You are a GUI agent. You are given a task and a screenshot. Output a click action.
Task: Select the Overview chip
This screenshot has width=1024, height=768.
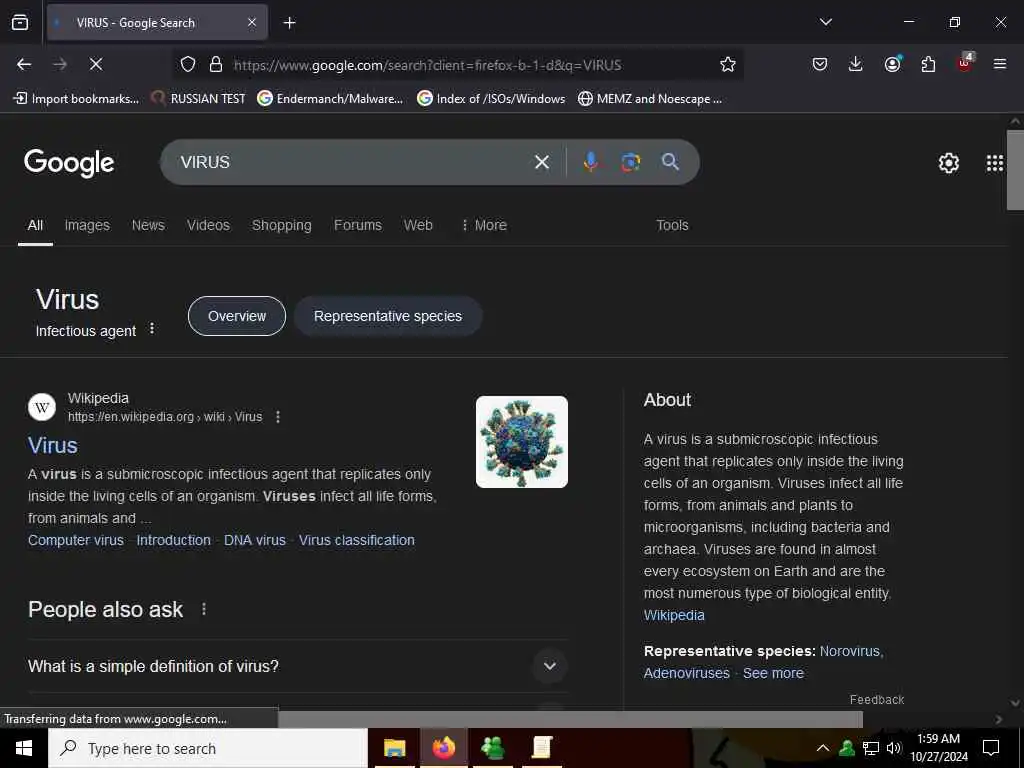click(236, 316)
